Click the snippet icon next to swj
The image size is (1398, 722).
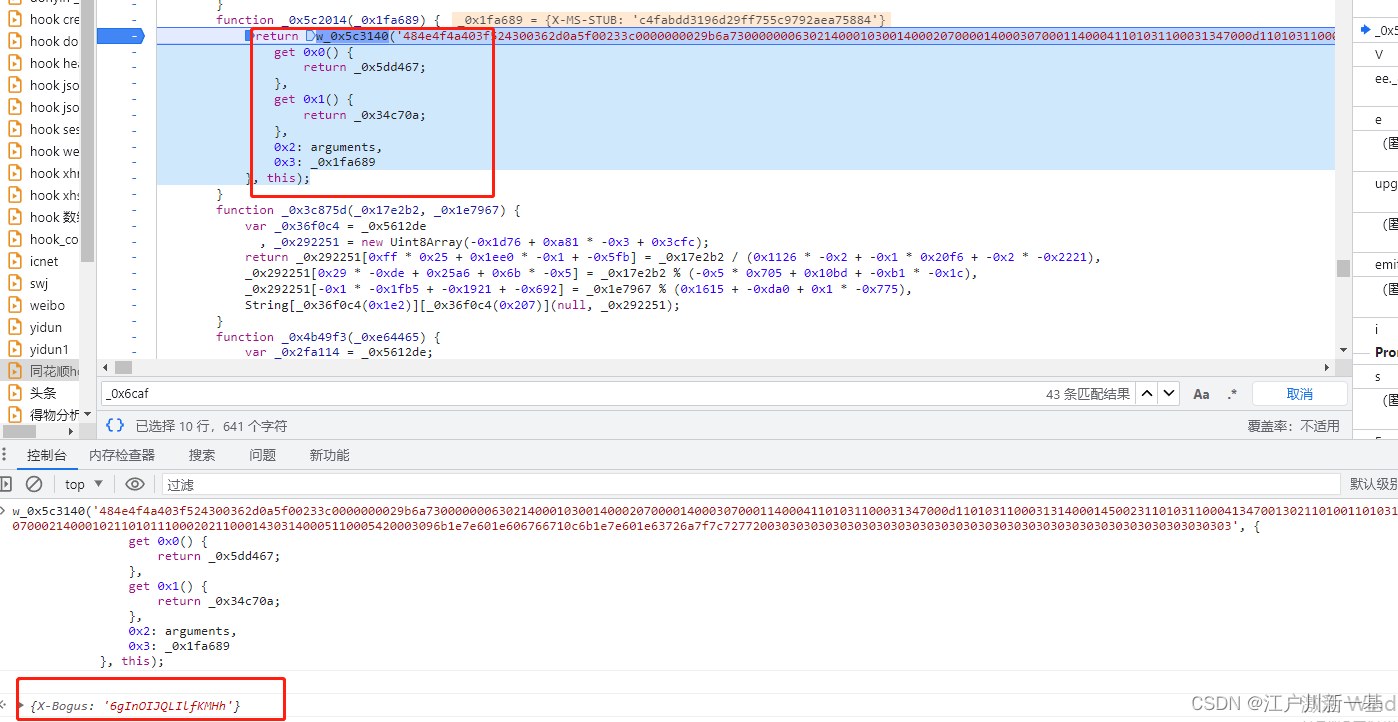(15, 283)
